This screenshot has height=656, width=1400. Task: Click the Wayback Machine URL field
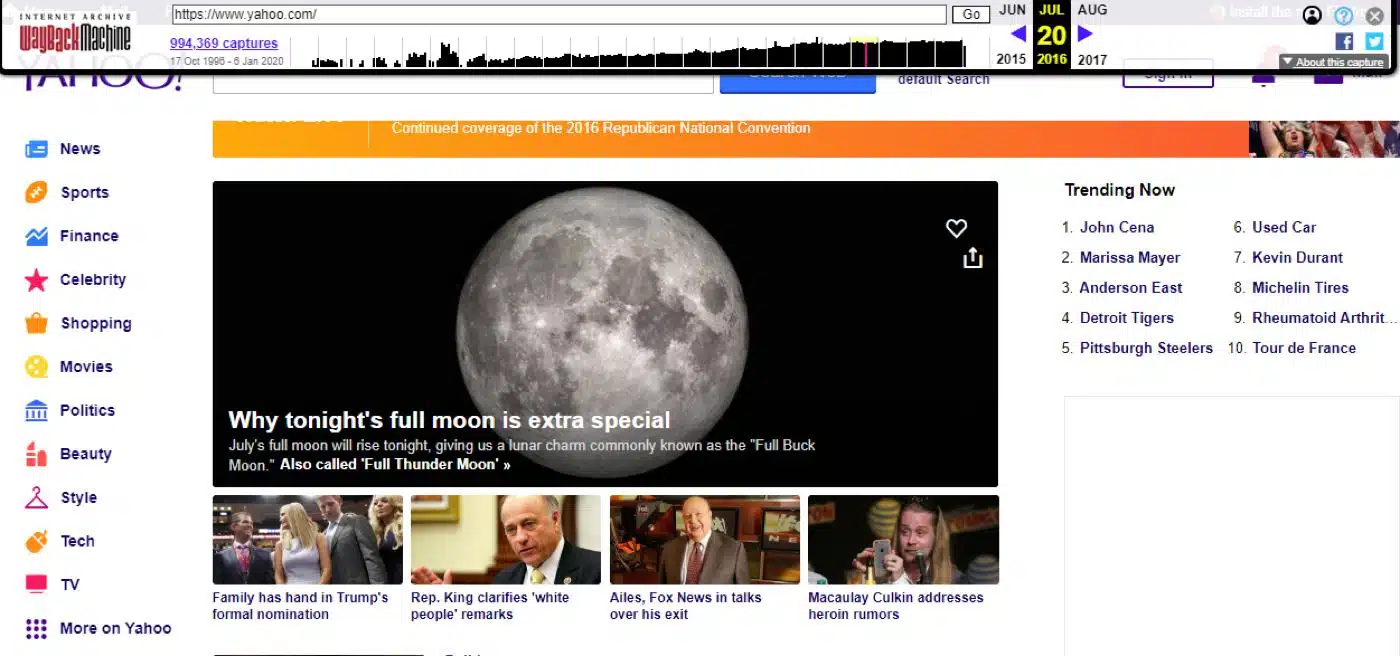point(558,14)
